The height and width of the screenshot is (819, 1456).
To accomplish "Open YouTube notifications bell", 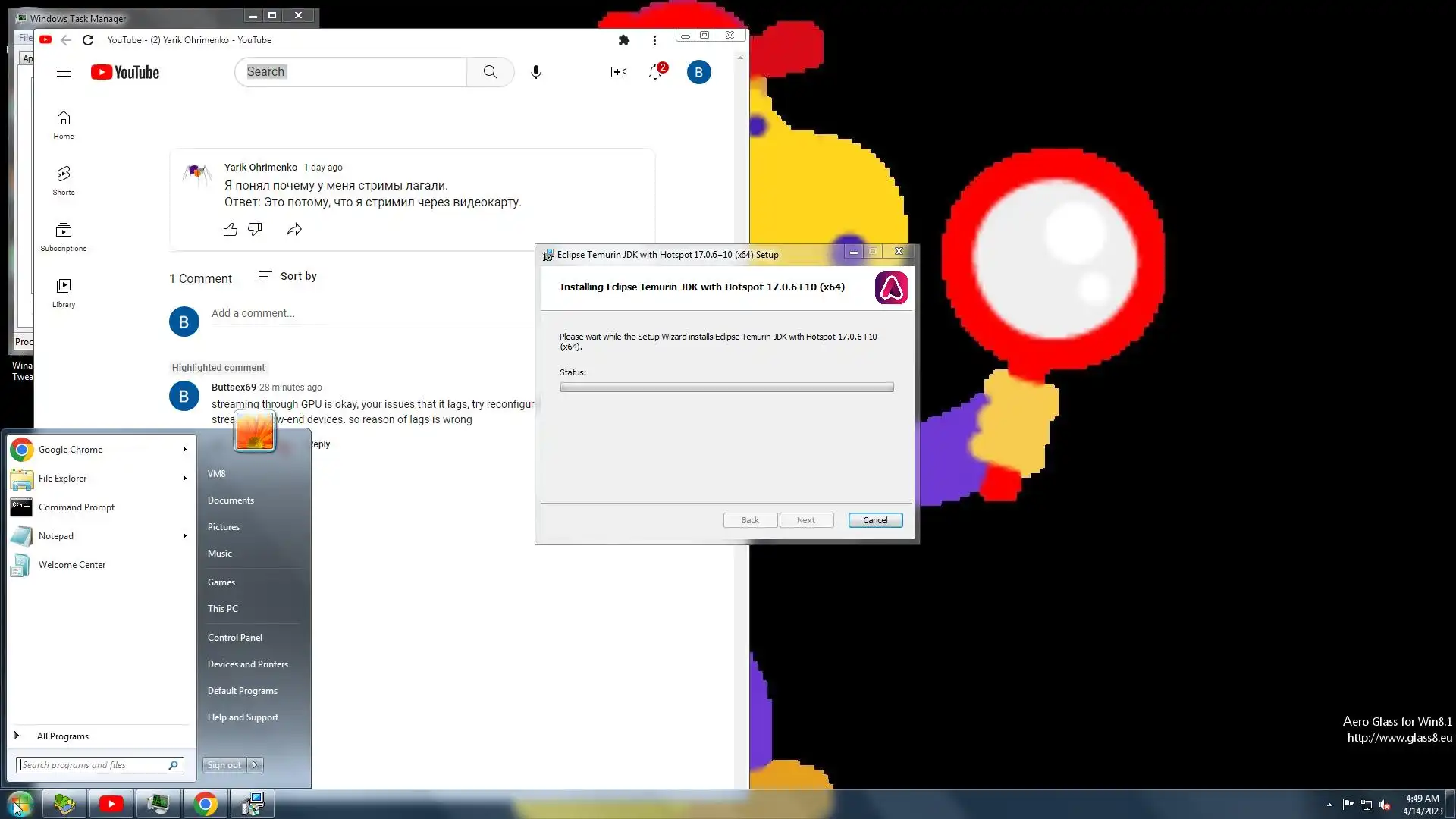I will [x=655, y=72].
